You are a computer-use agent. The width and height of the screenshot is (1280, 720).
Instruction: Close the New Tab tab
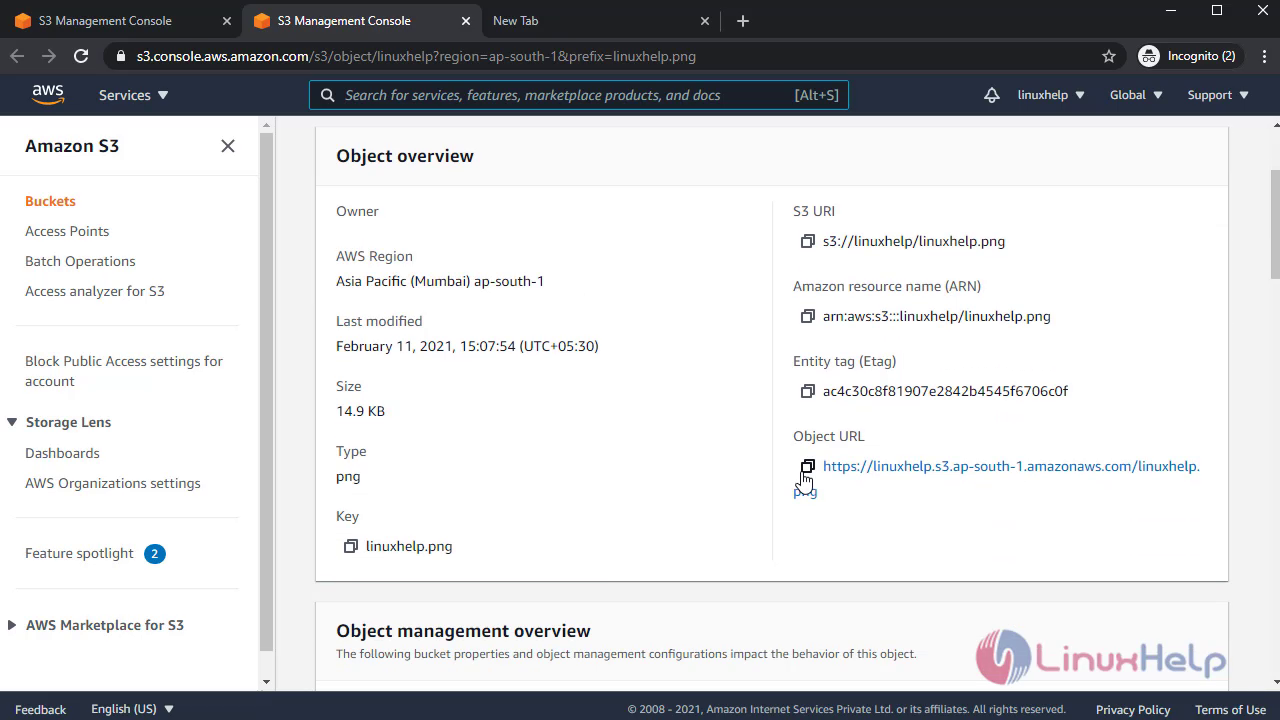coord(705,20)
